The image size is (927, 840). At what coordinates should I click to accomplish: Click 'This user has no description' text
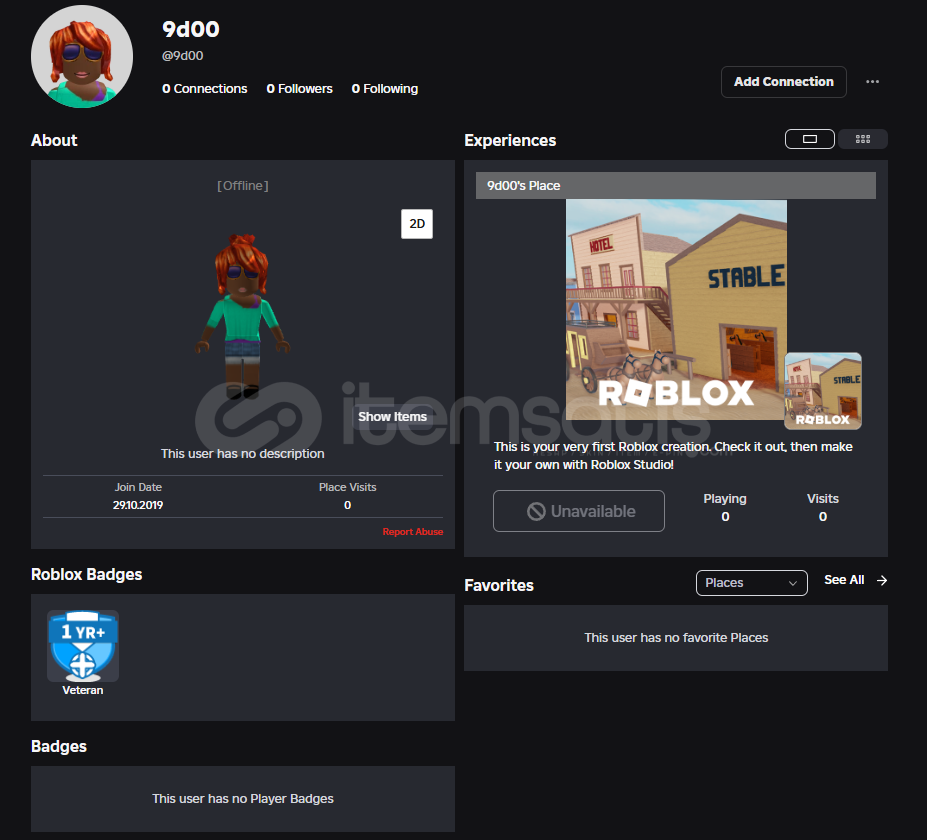coord(242,453)
